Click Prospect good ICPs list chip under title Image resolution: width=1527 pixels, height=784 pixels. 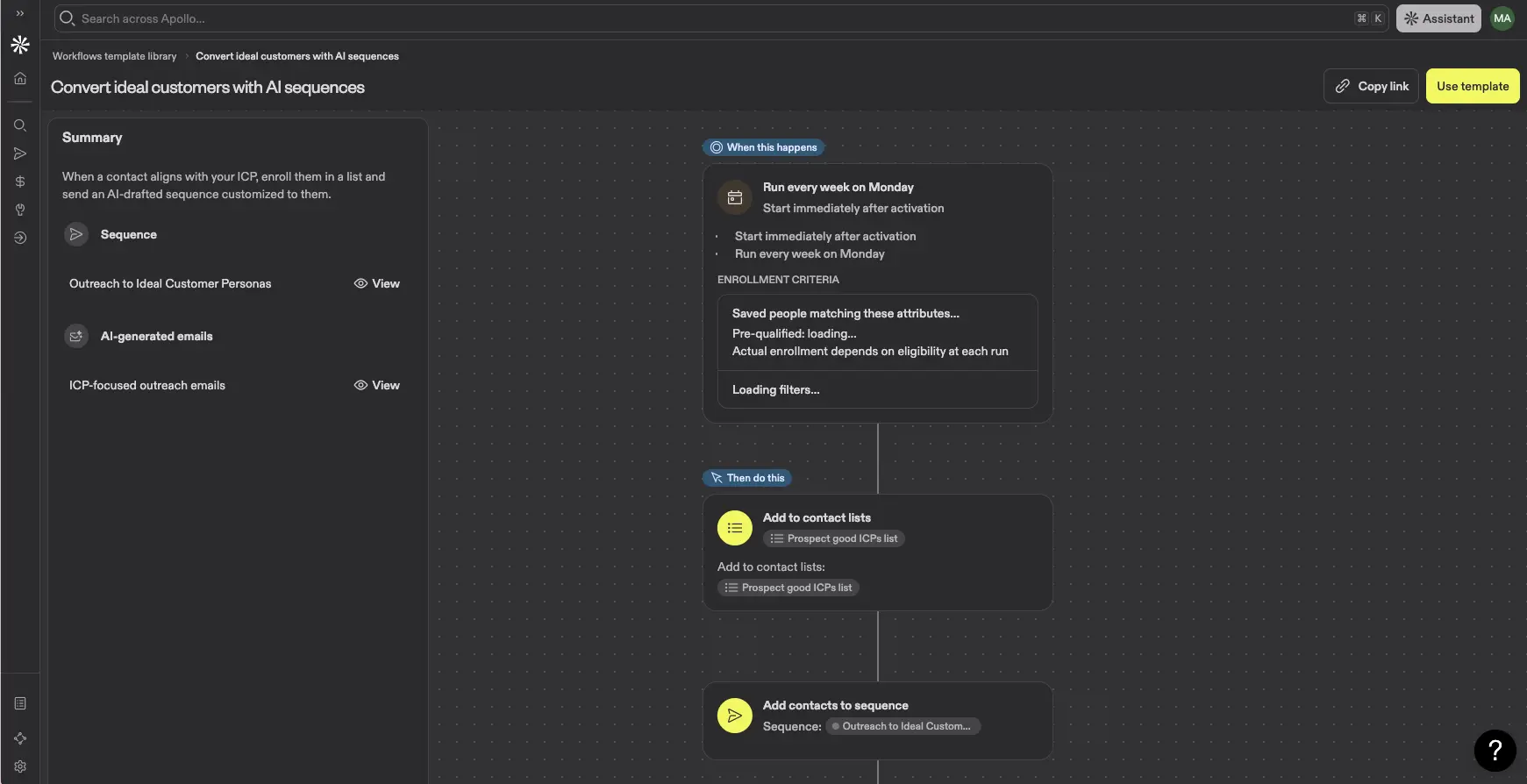tap(833, 538)
